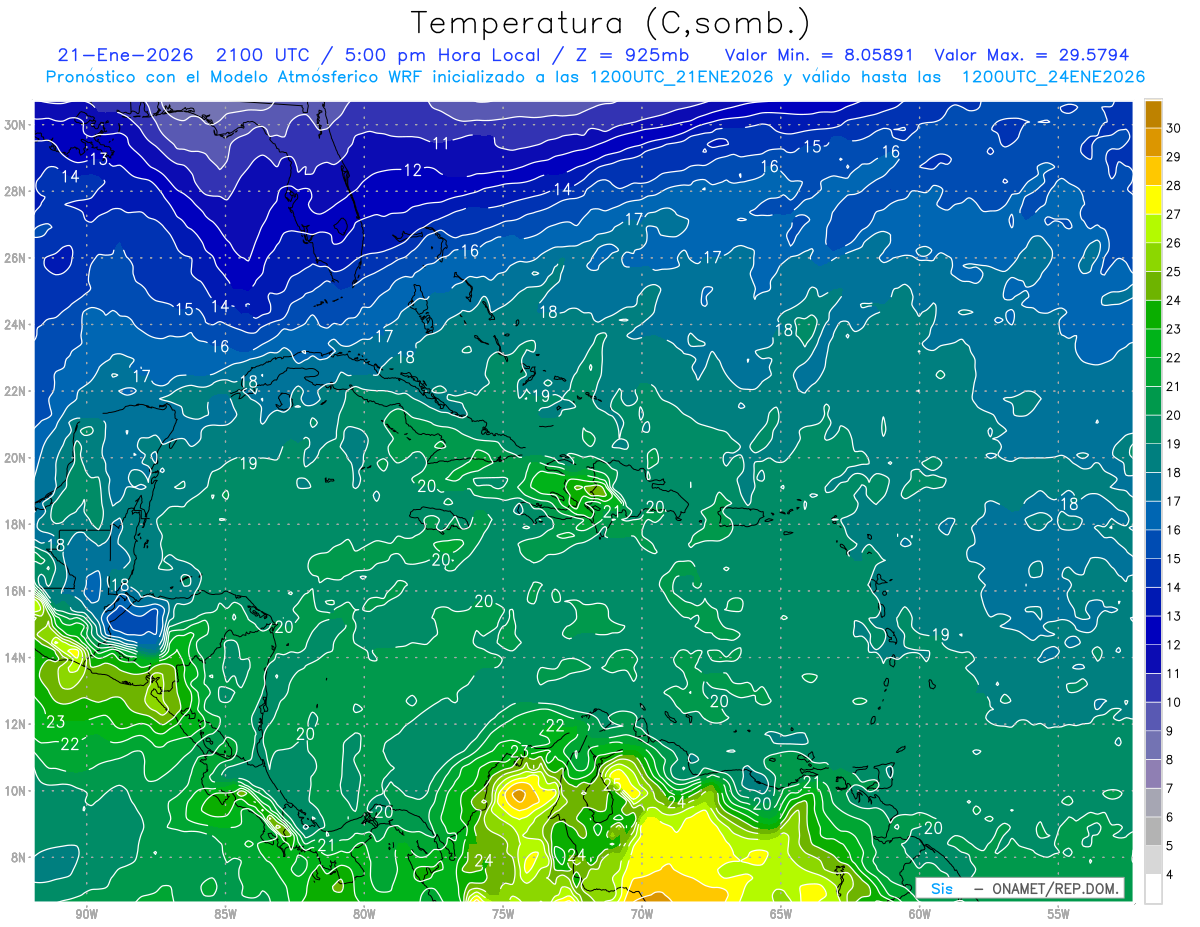Image resolution: width=1200 pixels, height=927 pixels.
Task: Click the color scale swatch between 25 and 26
Action: [1153, 257]
